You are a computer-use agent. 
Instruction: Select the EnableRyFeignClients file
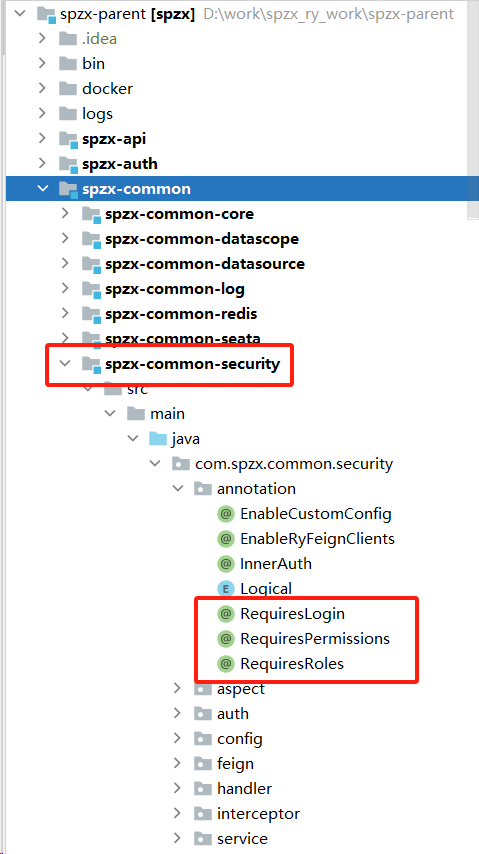click(x=317, y=539)
